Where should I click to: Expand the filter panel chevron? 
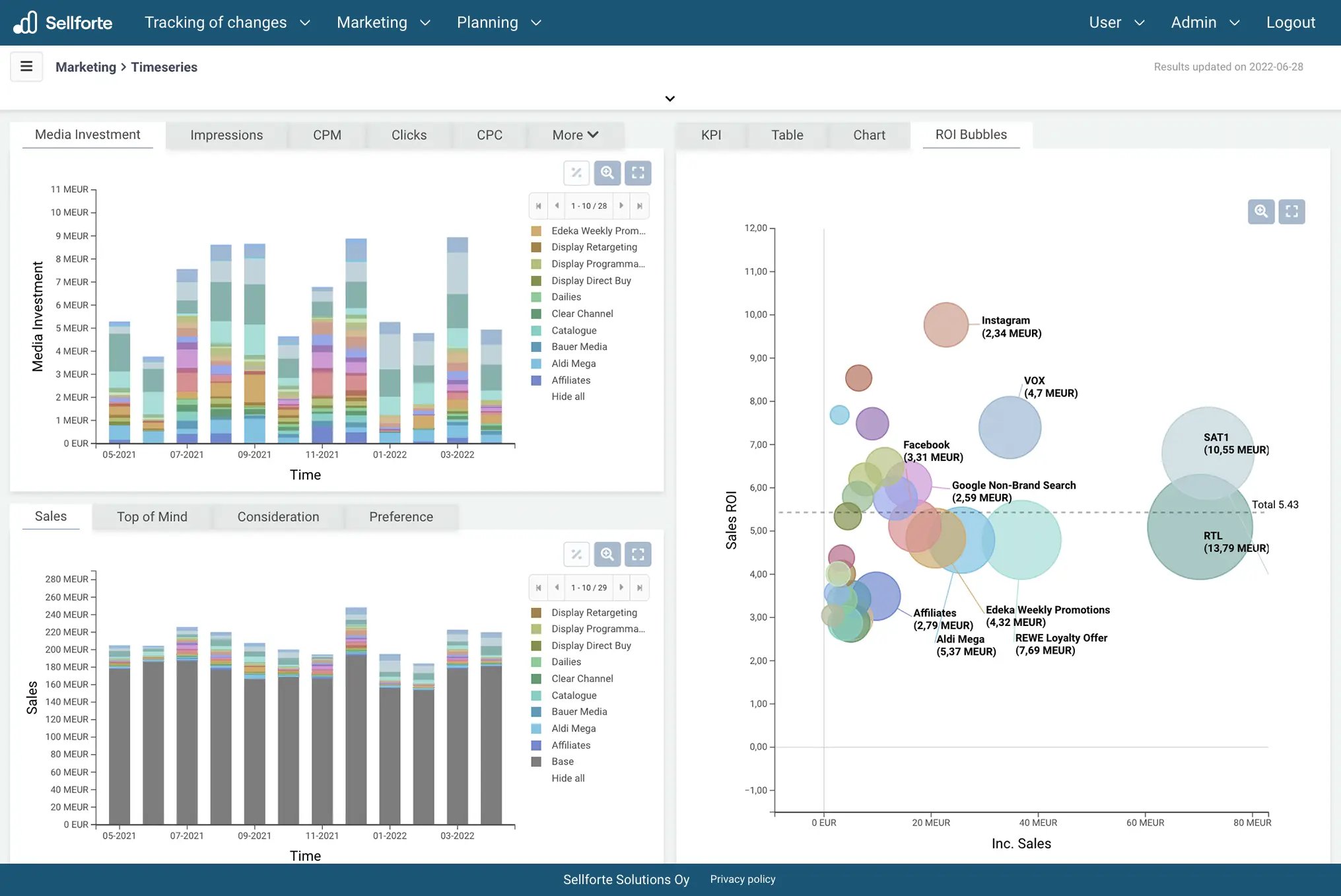click(x=670, y=98)
